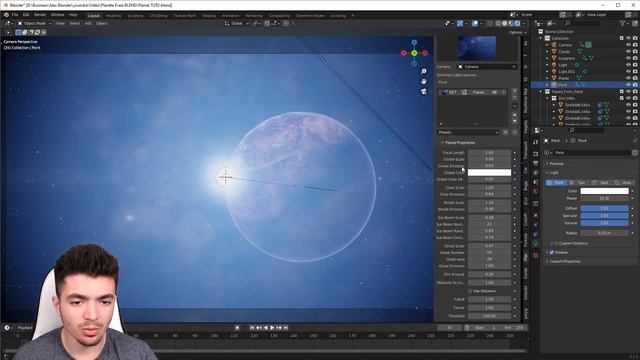Toggle viewport gizmos icon
Image resolution: width=640 pixels, height=360 pixels.
460,24
